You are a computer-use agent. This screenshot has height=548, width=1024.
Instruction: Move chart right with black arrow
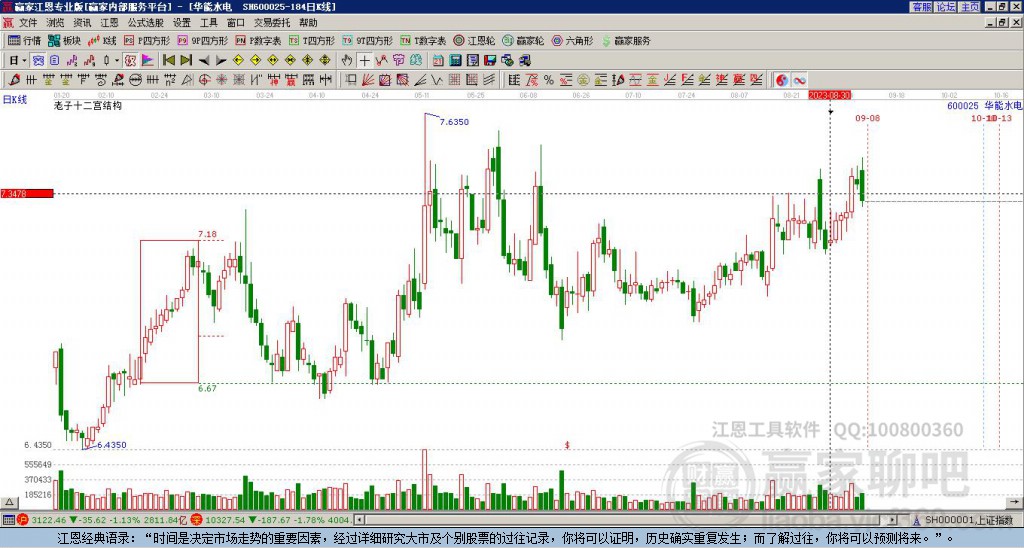pos(221,61)
